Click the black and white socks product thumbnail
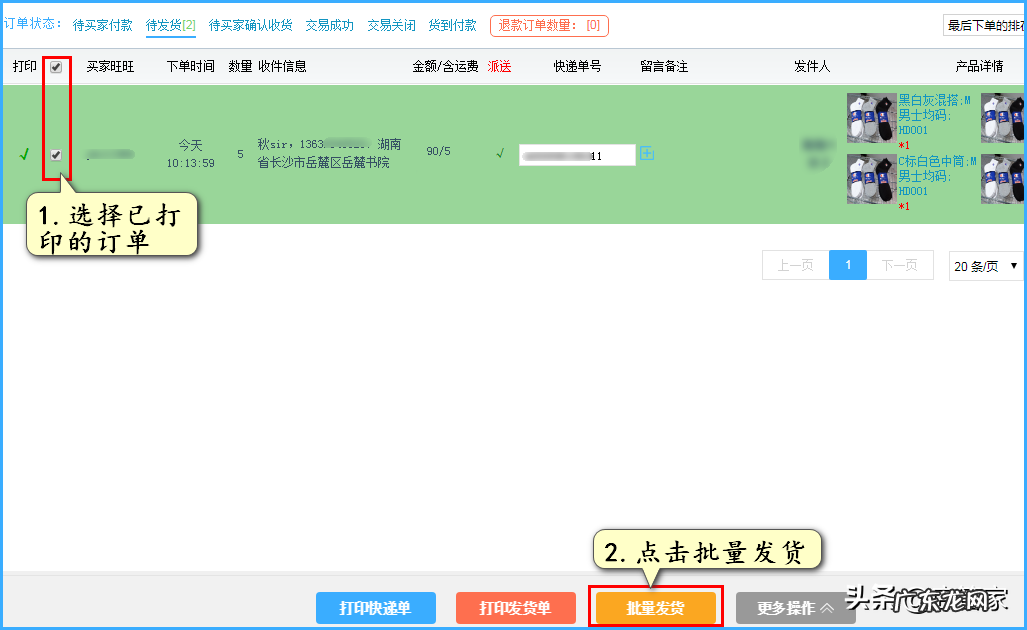Screen dimensions: 1027x630 pos(871,117)
